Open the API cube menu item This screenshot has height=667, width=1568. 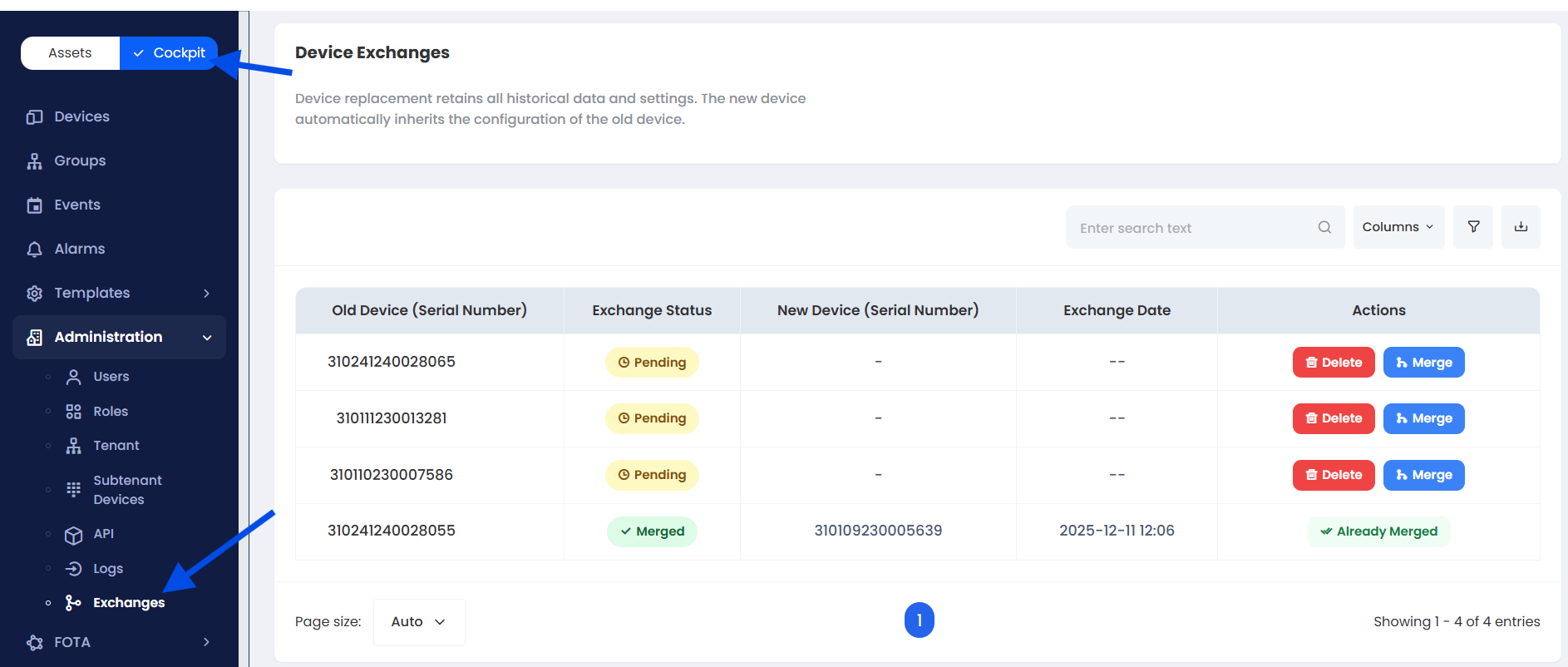point(103,534)
